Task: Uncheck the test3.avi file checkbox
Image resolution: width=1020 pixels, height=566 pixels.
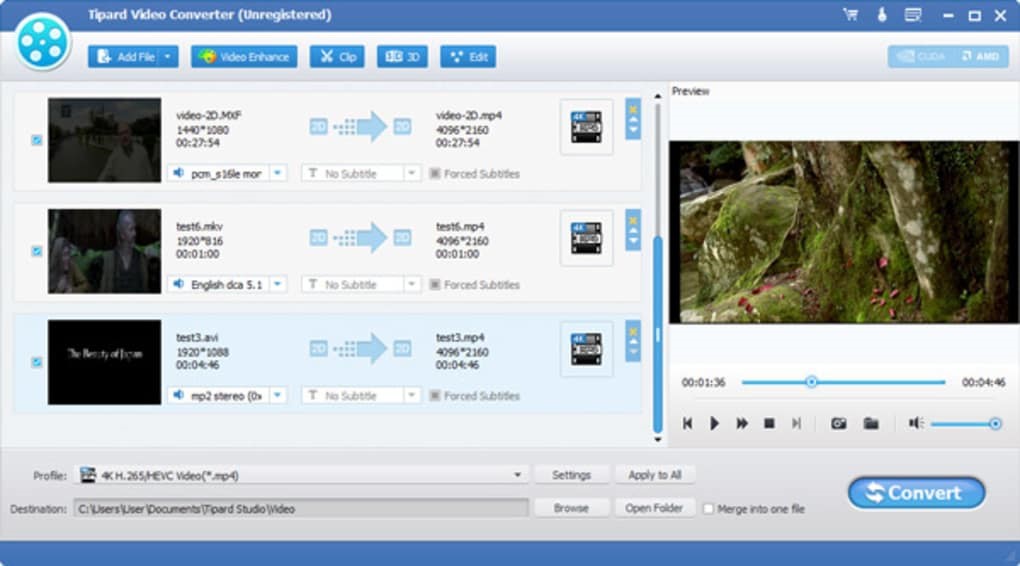Action: click(37, 362)
